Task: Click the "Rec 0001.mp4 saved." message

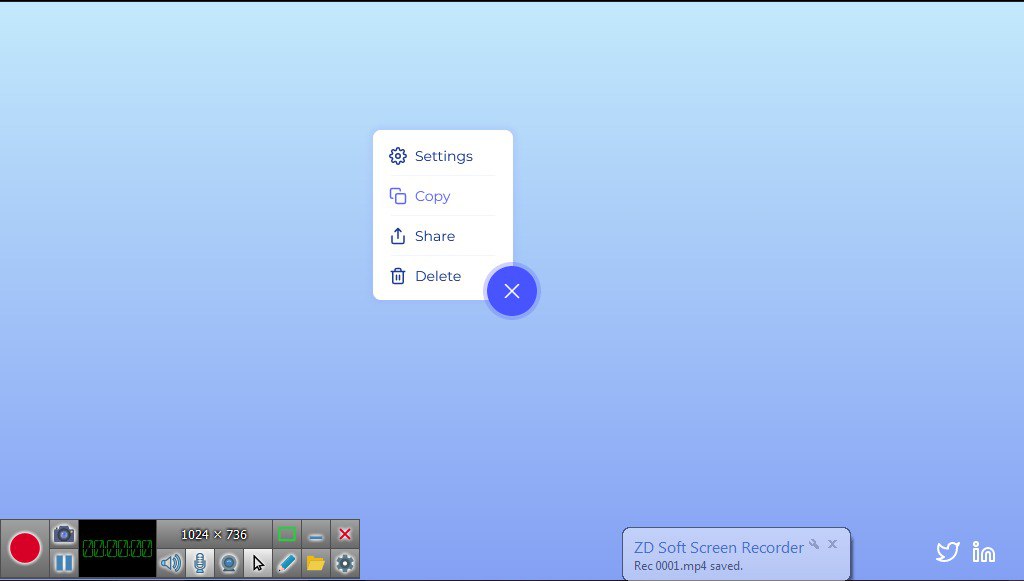Action: click(x=688, y=566)
